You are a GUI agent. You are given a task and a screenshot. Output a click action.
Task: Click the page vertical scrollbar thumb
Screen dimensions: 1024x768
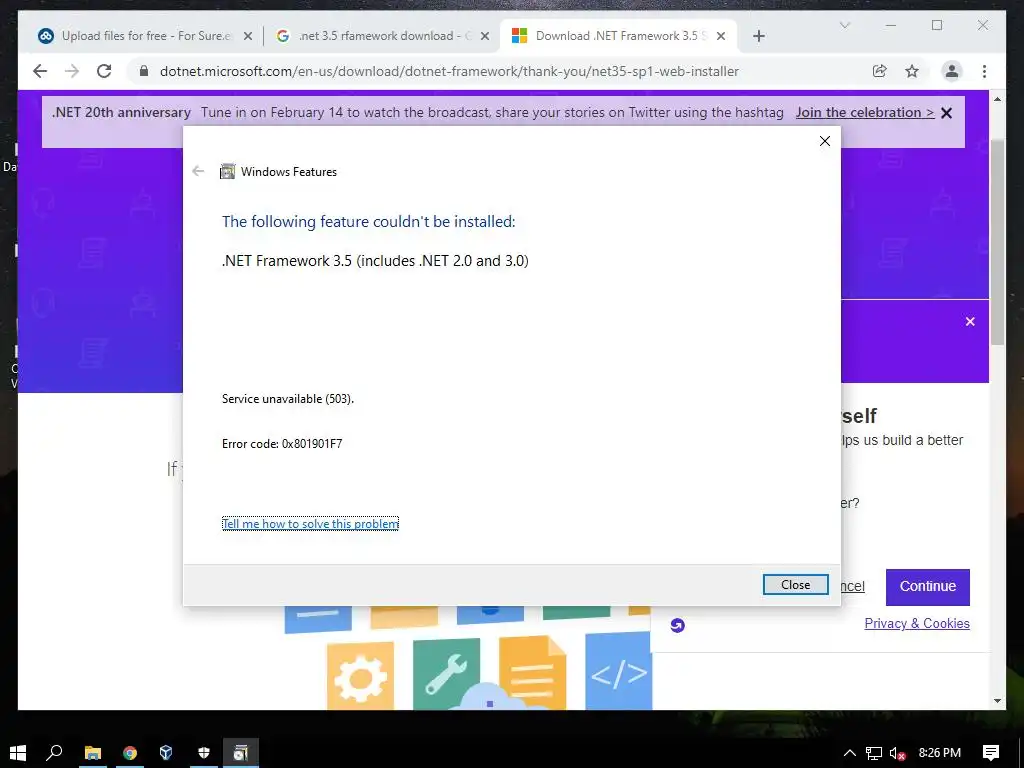click(997, 242)
